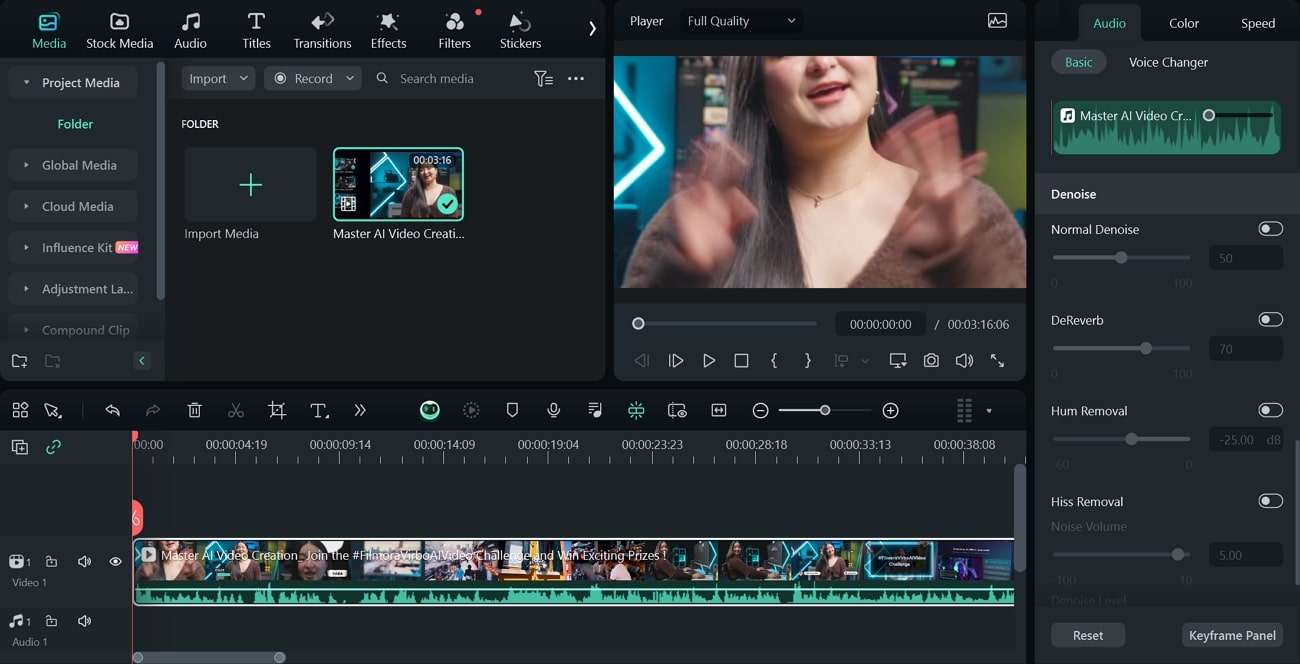The height and width of the screenshot is (664, 1300).
Task: Add a marker with shield icon
Action: click(512, 410)
